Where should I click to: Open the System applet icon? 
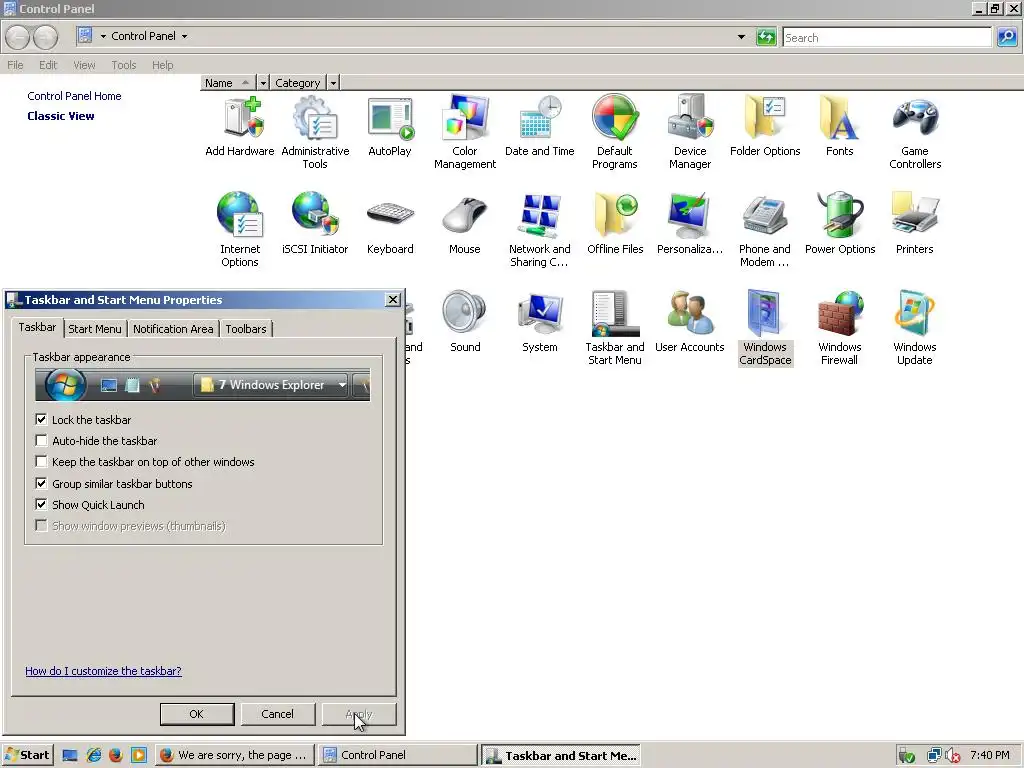click(x=539, y=321)
